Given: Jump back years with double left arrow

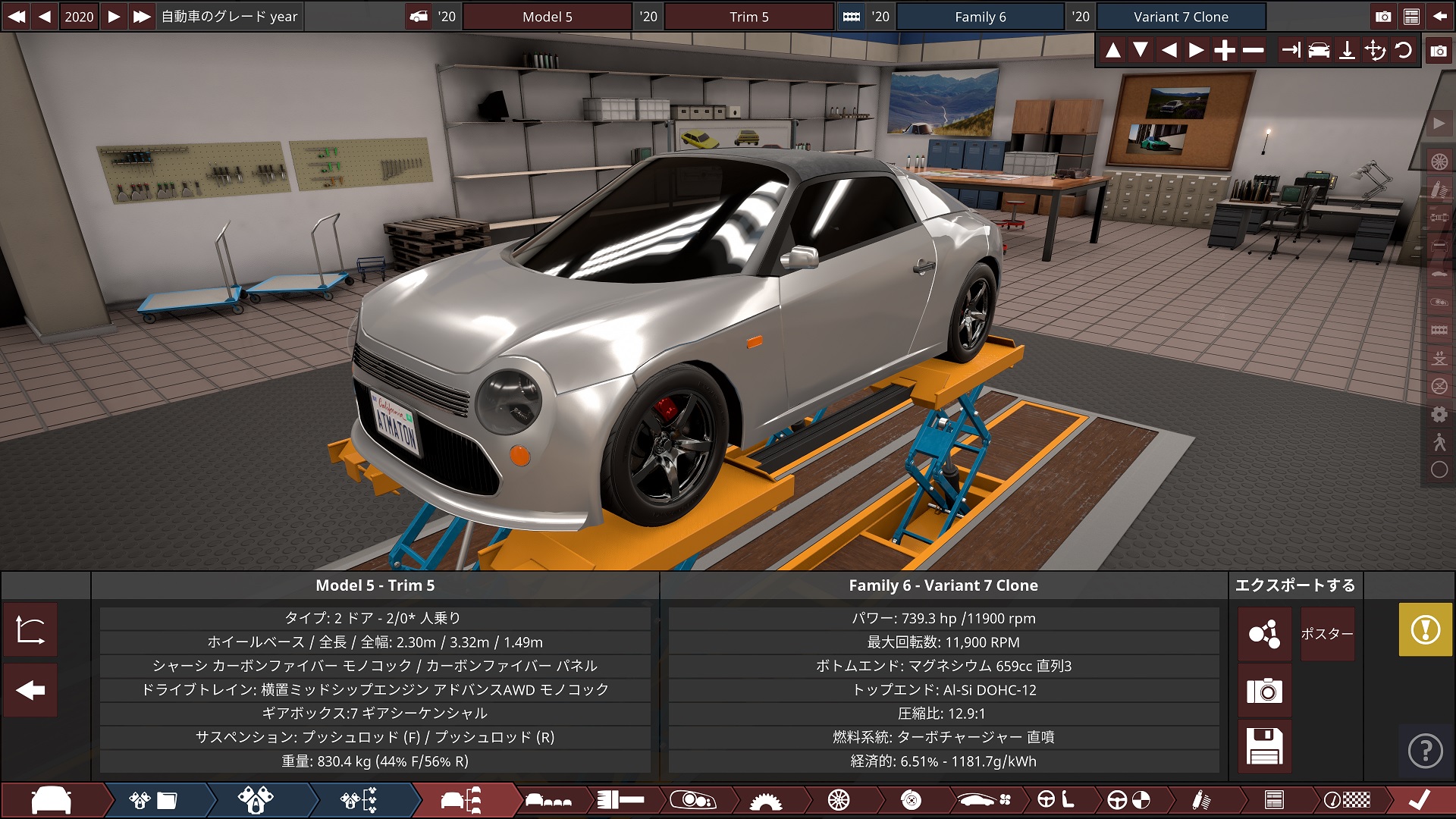Looking at the screenshot, I should coord(16,16).
